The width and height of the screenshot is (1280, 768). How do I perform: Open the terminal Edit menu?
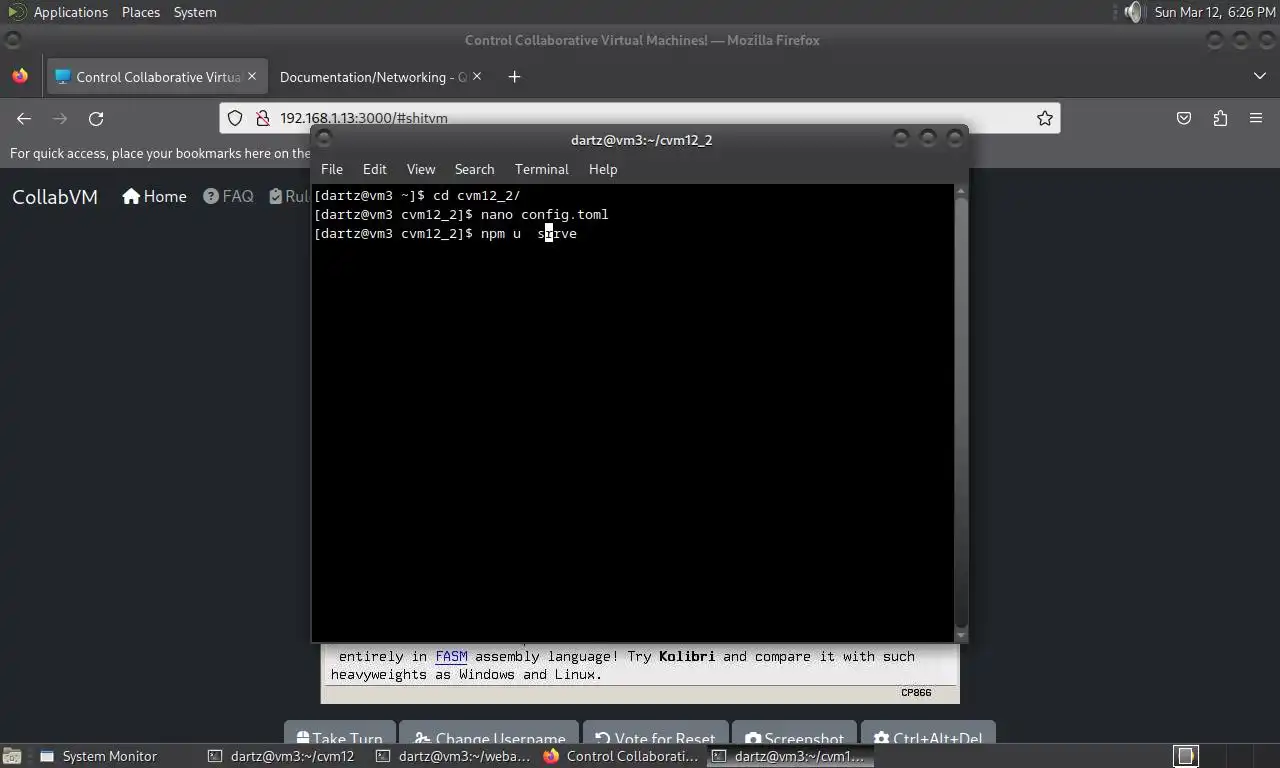click(x=375, y=169)
